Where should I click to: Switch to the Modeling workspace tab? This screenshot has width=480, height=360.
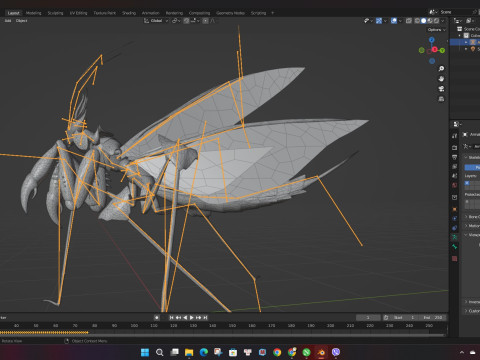[x=33, y=13]
